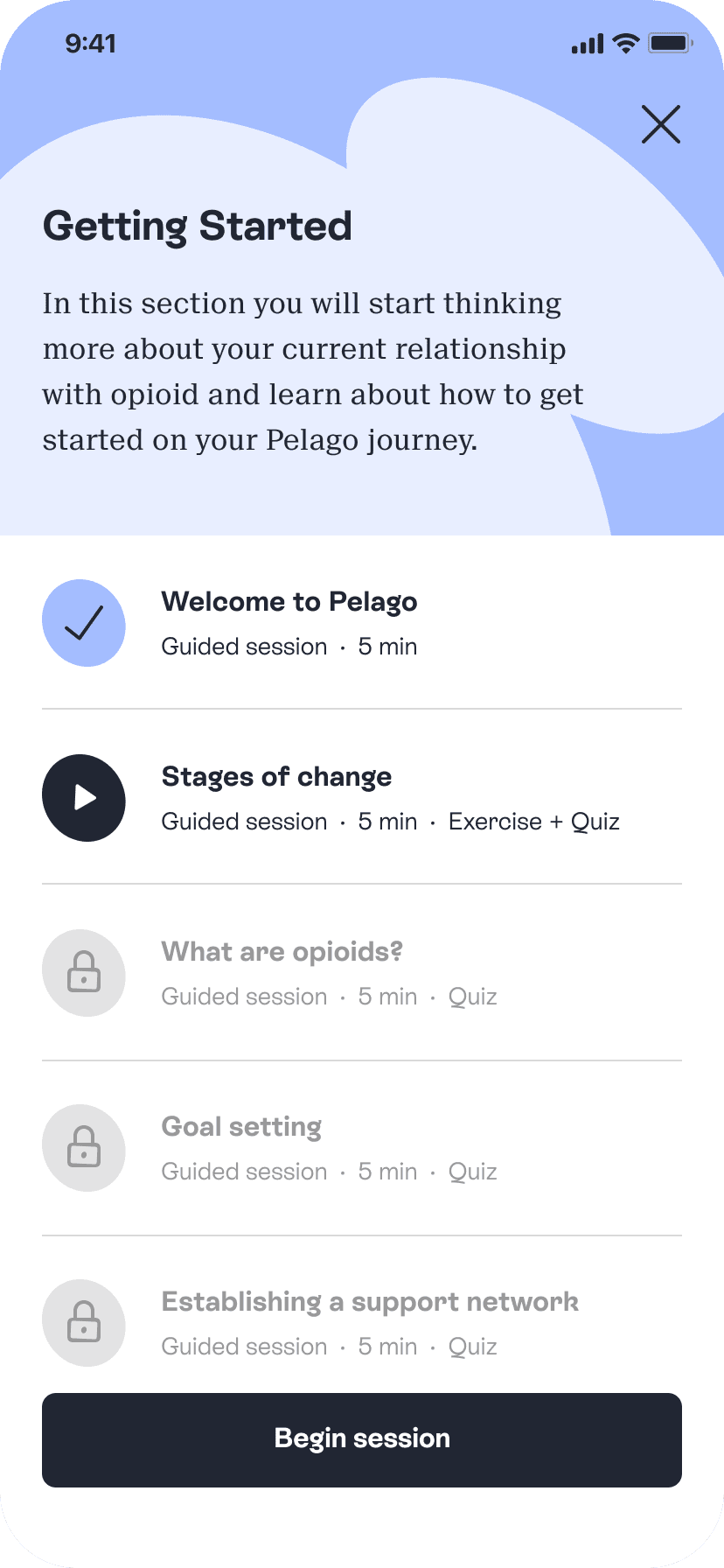Close the Getting Started screen
Screen dimensions: 724x1568
click(x=660, y=124)
